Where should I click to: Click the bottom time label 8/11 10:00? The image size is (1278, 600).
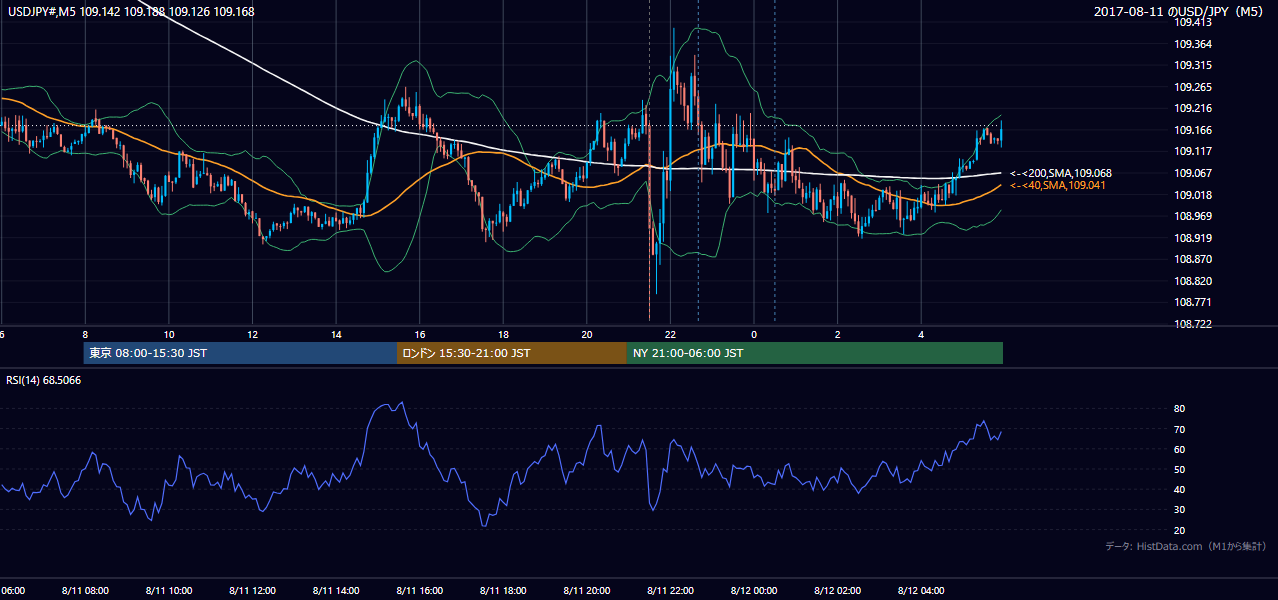(x=169, y=591)
